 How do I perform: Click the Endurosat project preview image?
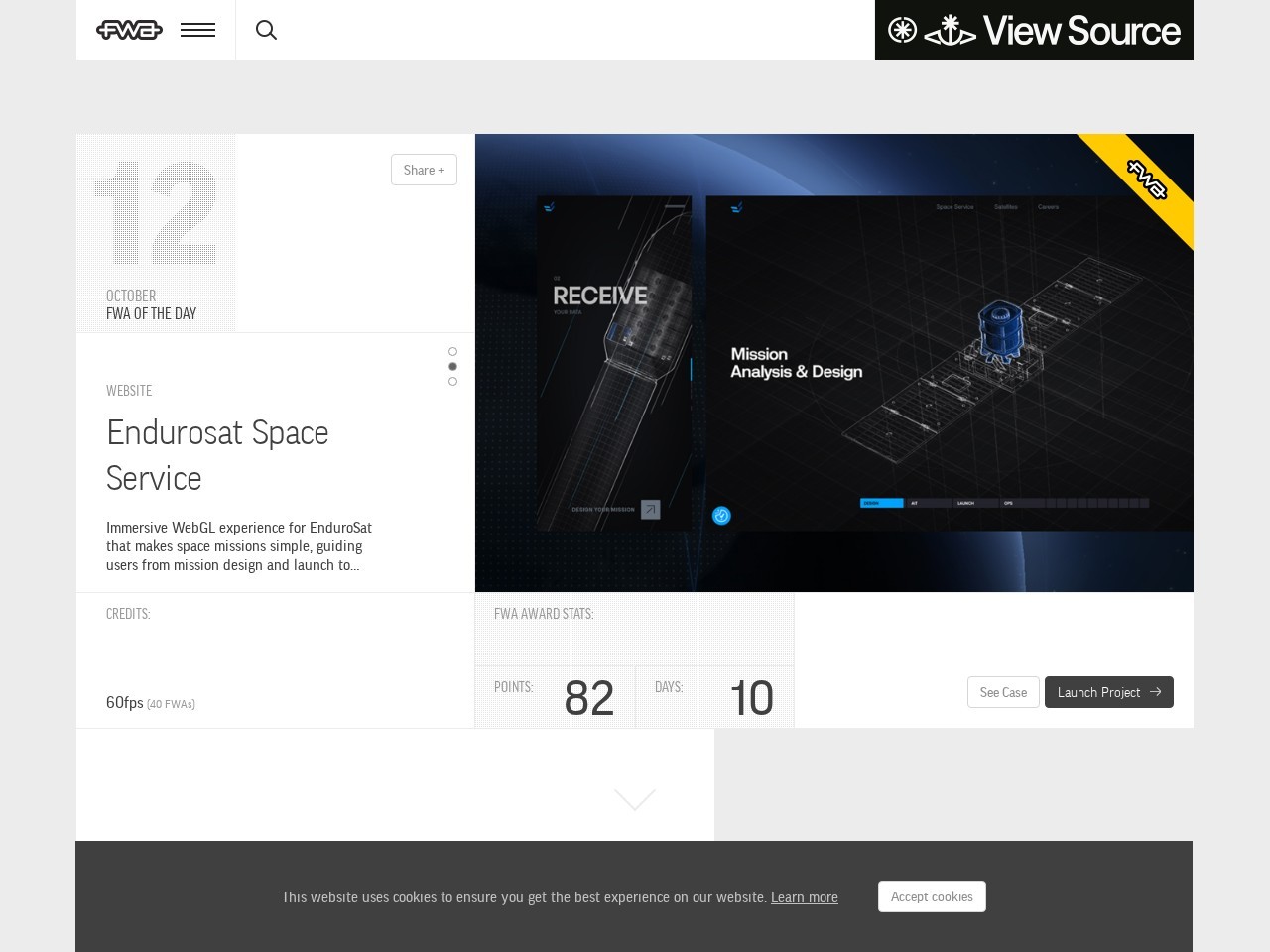pos(834,363)
